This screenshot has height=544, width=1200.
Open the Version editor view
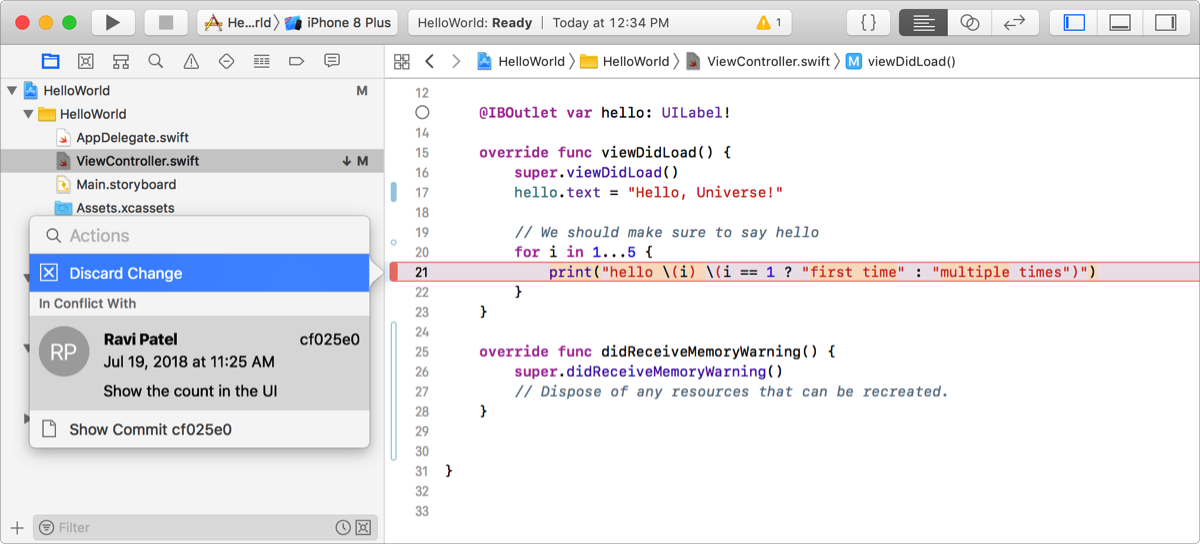[x=1015, y=22]
